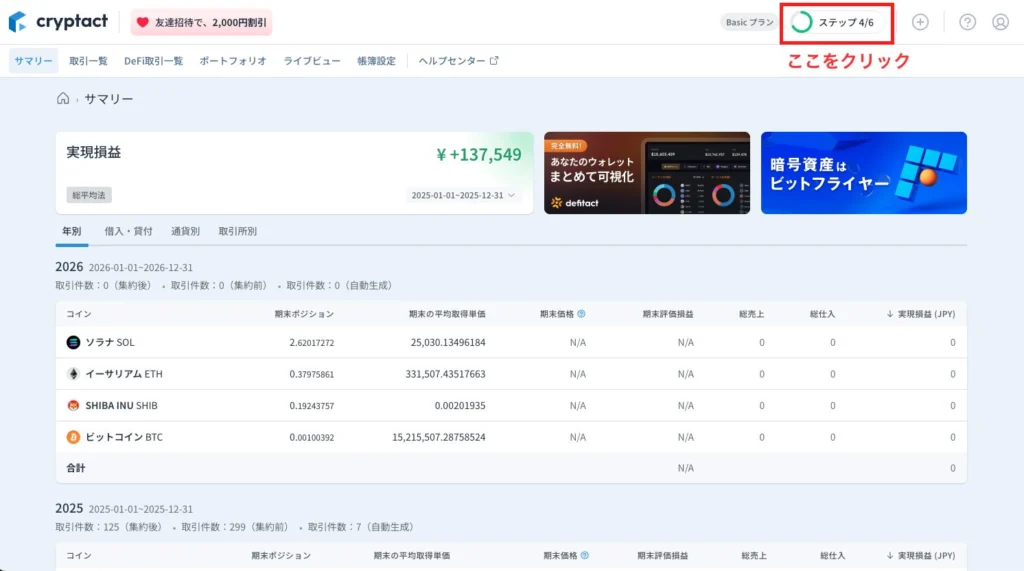
Task: Open the 取引一覧 menu item
Action: coord(88,61)
